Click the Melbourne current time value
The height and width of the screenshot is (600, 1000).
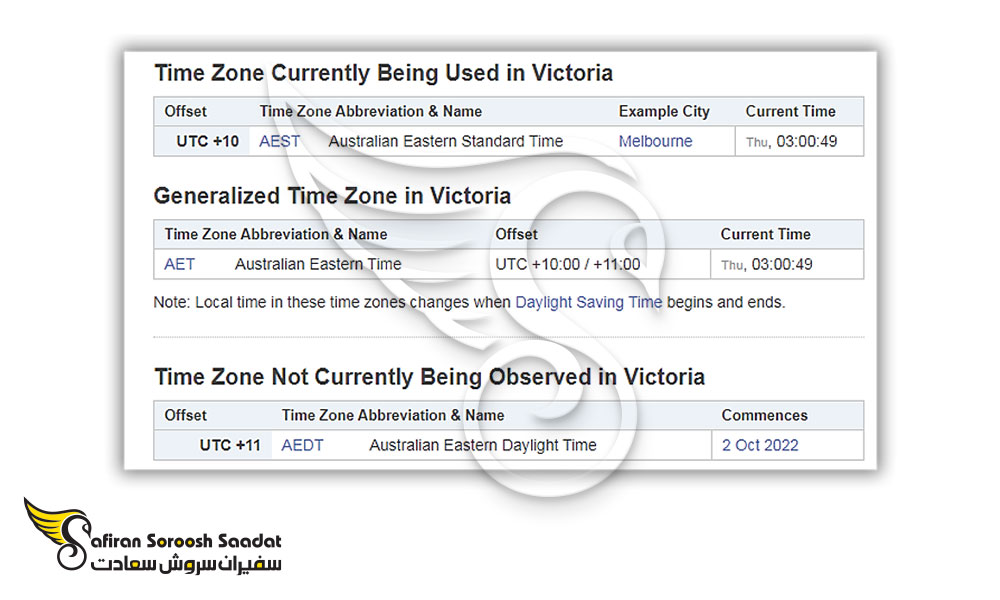[x=792, y=142]
